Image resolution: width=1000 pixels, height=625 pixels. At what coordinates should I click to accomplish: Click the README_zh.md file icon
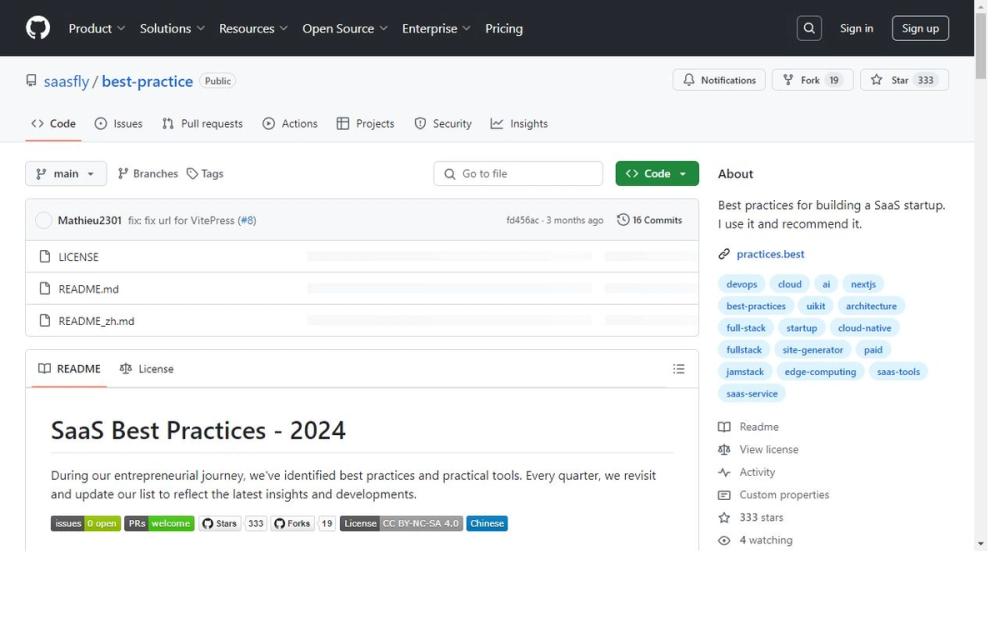[x=45, y=320]
